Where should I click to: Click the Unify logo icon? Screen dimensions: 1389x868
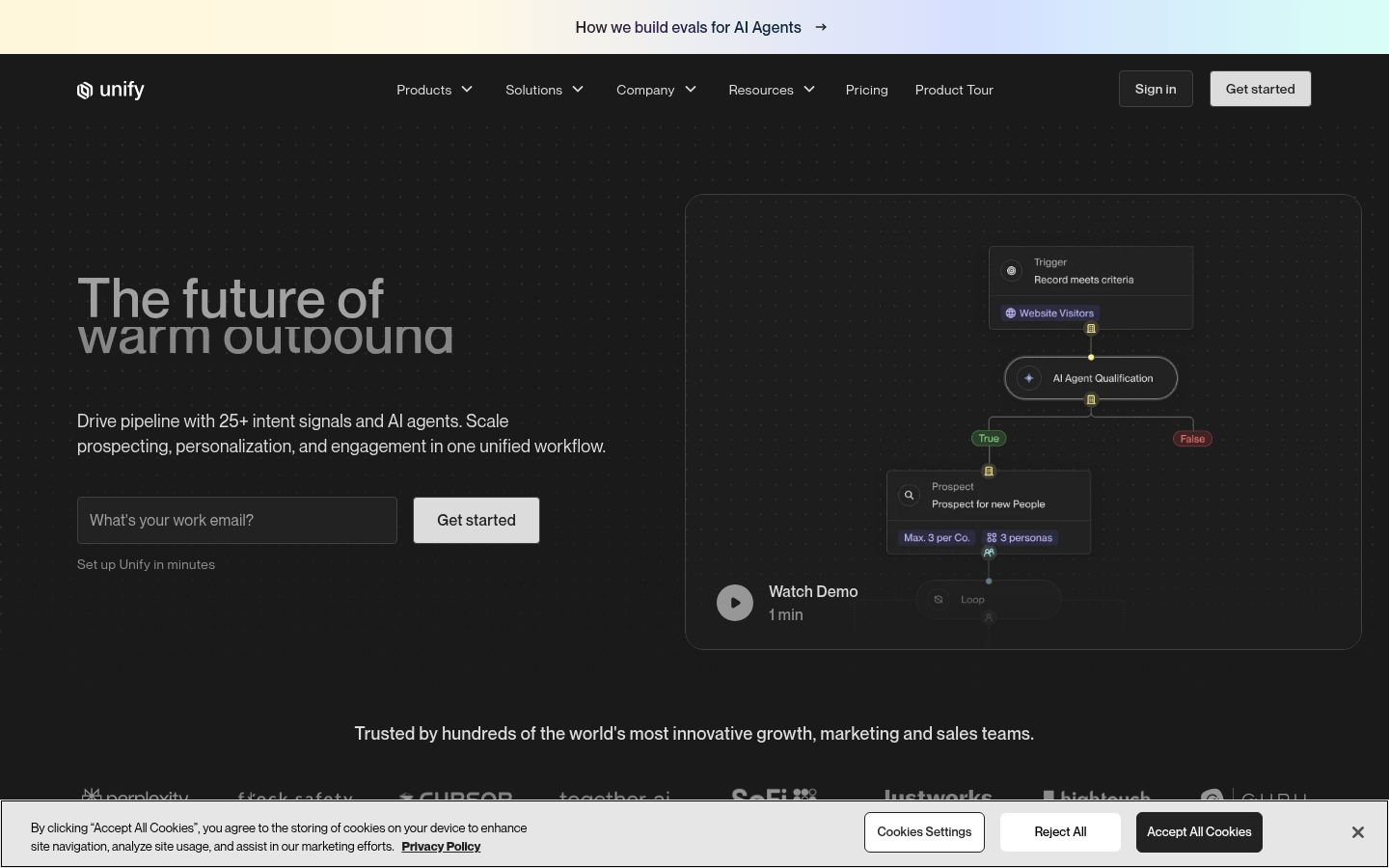[85, 91]
